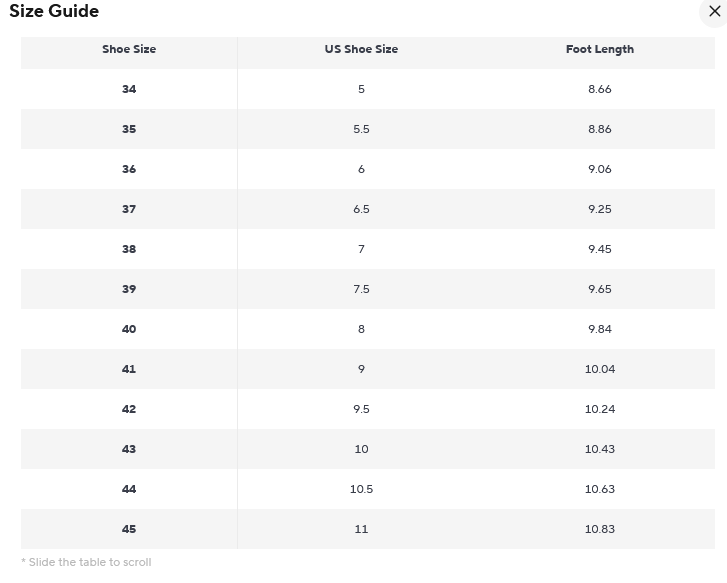Select shoe size 35 row label

coord(129,129)
